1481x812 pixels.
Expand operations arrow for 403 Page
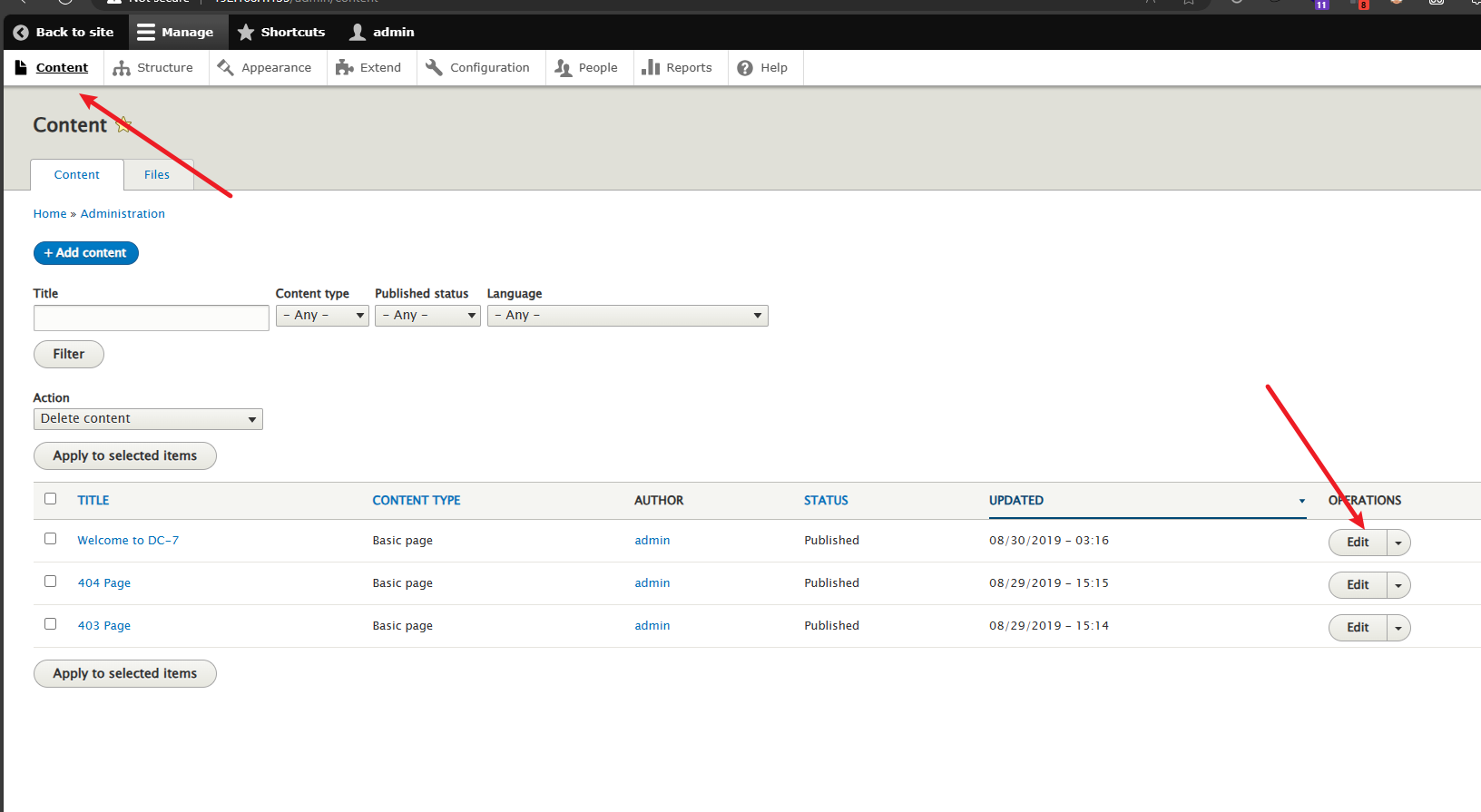(1398, 628)
